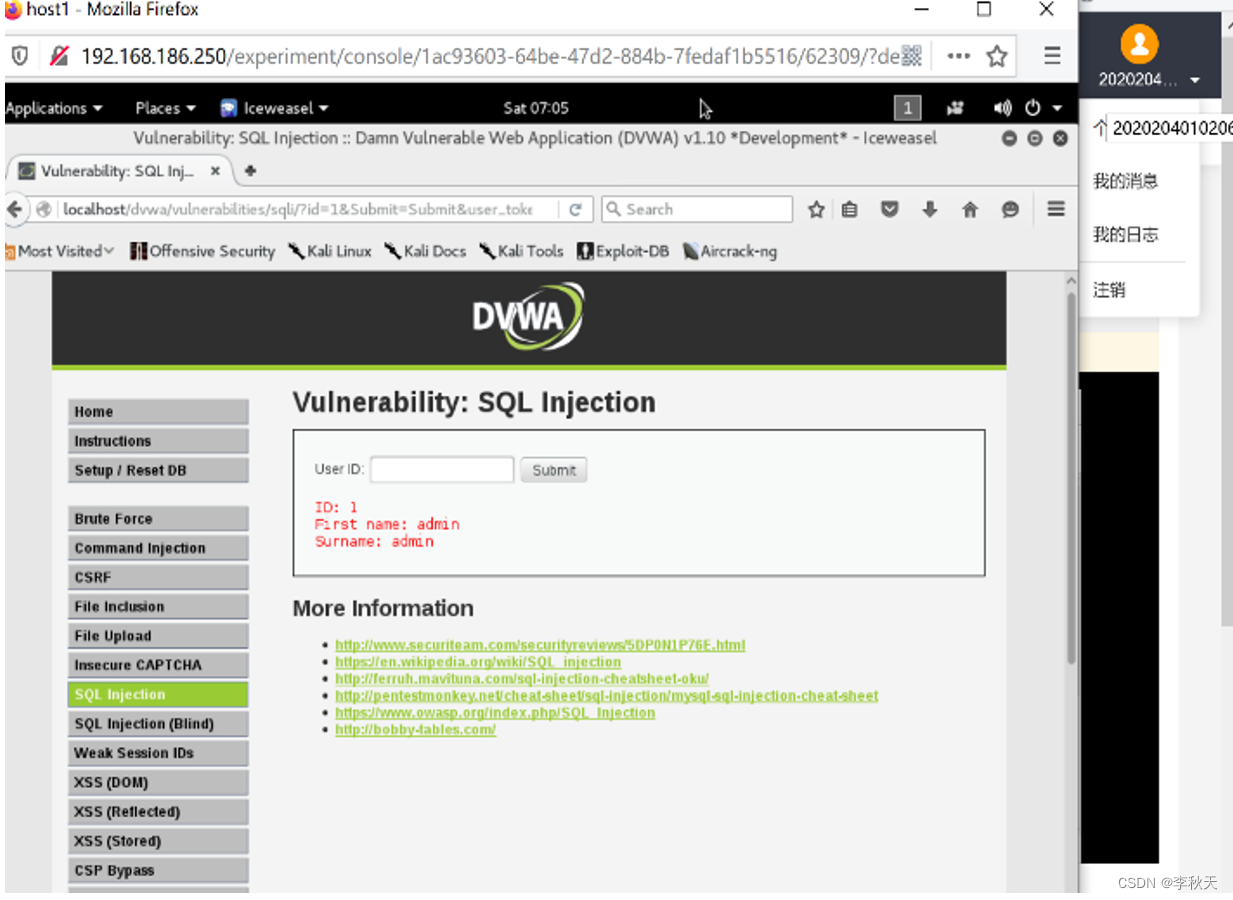Screen dimensions: 1233x900
Task: Open Iceweasel app menu in top bar
Action: [x=274, y=108]
